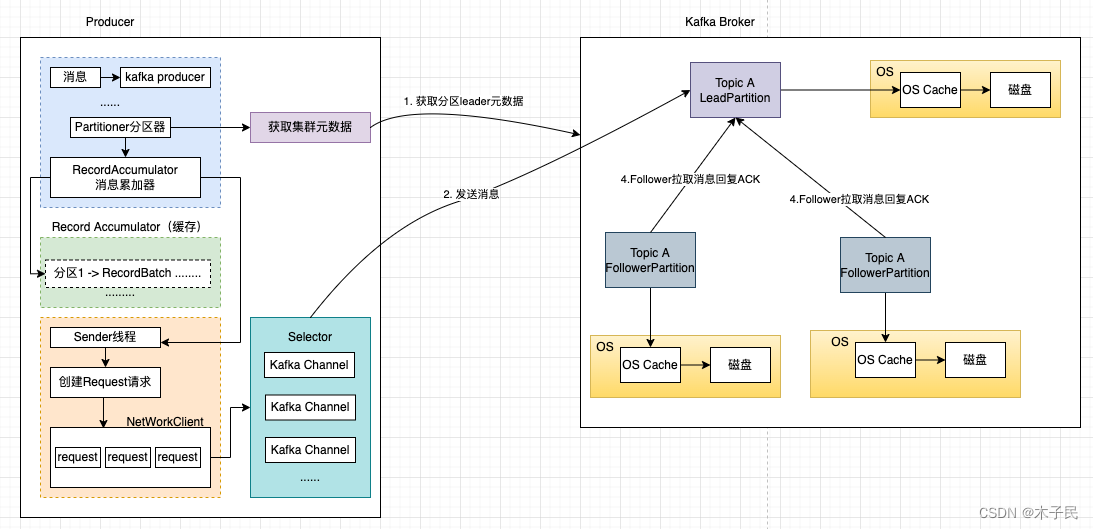Select 磁盘 box in LeadPartition's OS group
1093x529 pixels.
pyautogui.click(x=1021, y=91)
